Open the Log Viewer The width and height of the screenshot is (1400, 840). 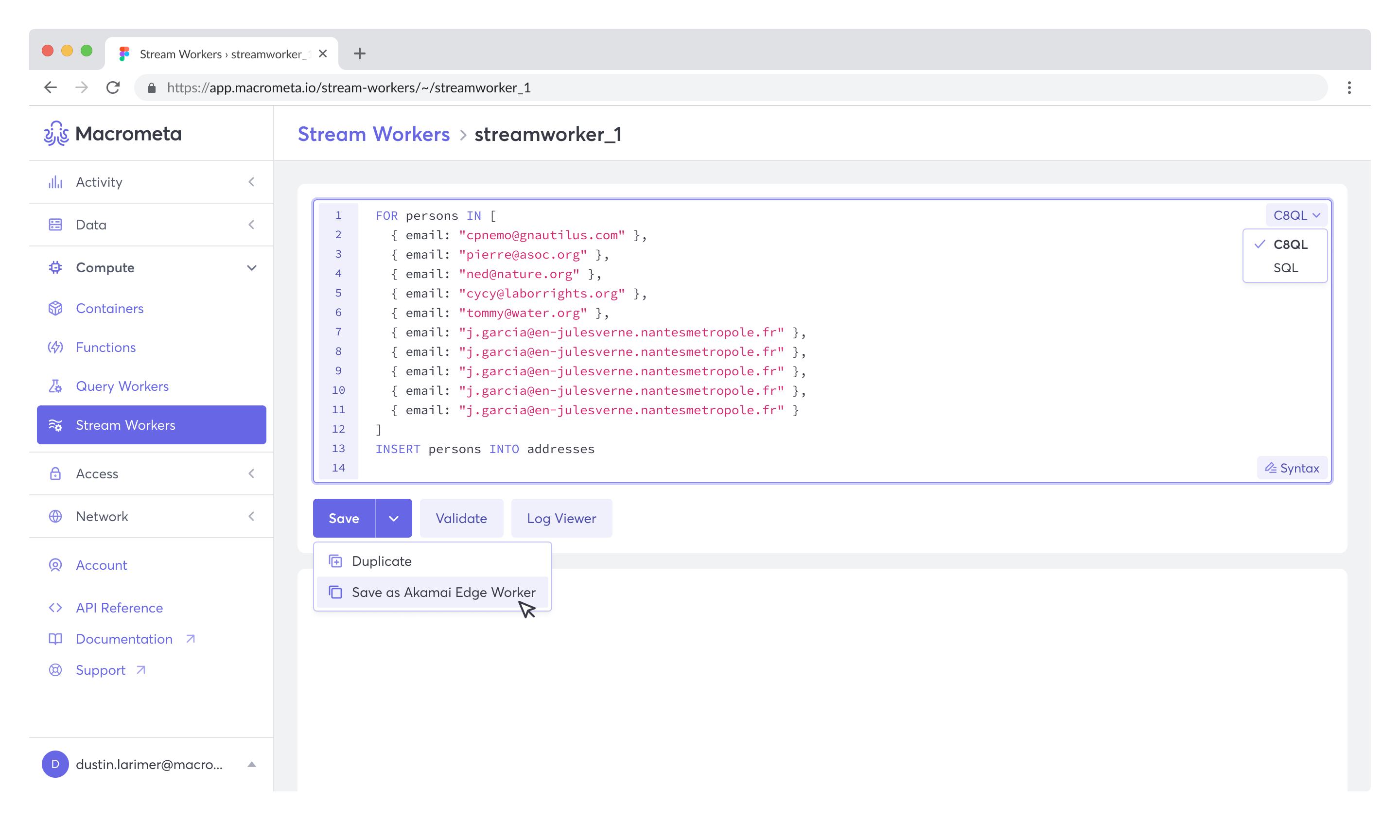click(x=561, y=519)
